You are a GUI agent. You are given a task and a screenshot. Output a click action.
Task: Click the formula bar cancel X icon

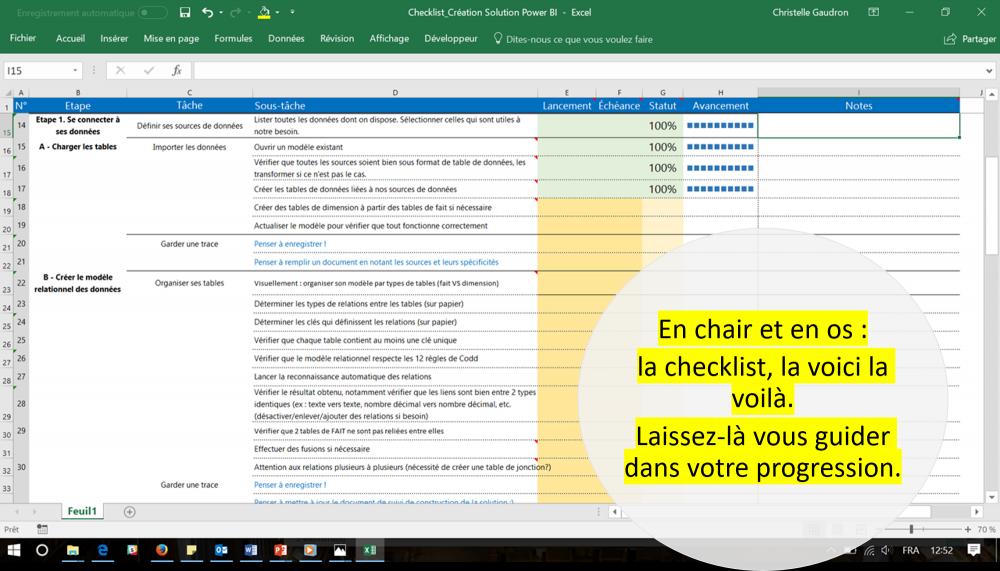pos(121,70)
